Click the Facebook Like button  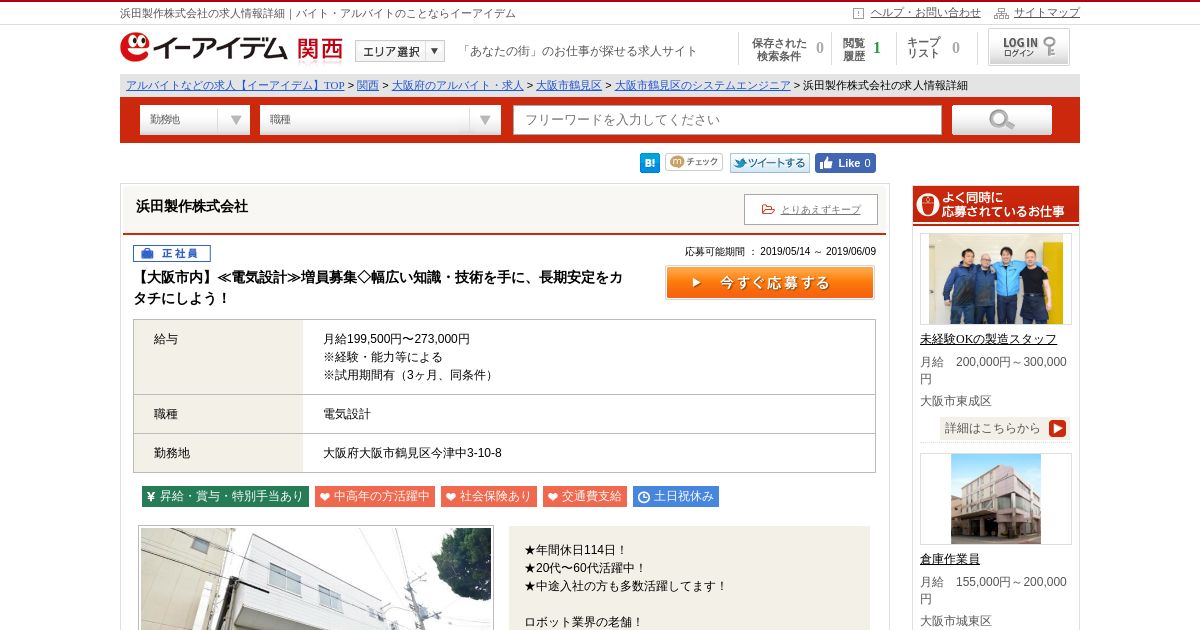coord(845,163)
